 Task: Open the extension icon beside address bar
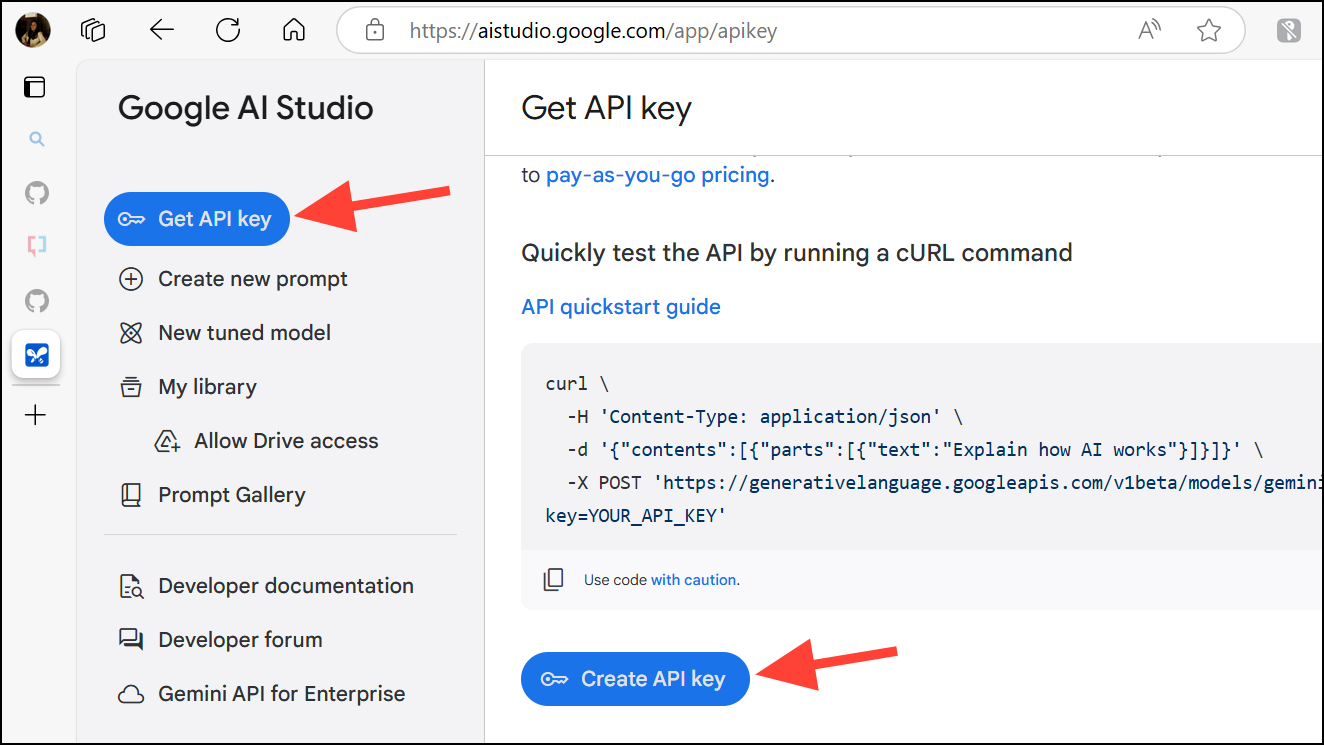click(1289, 31)
